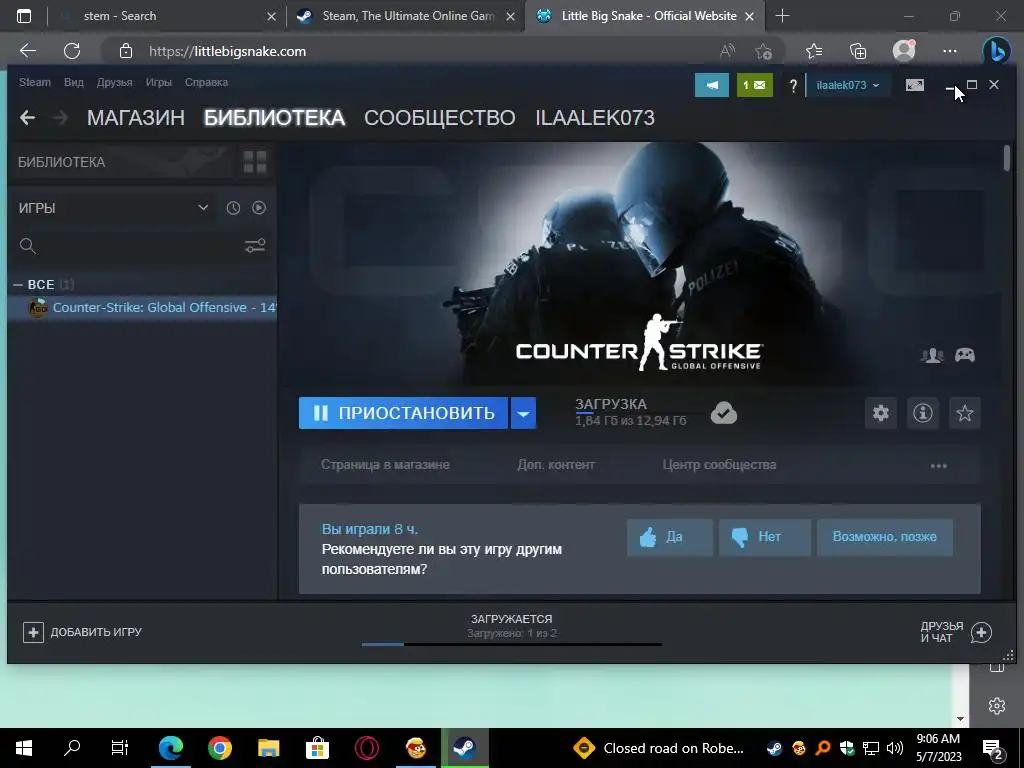
Task: Open the ILAALEK073 profile tab
Action: point(595,118)
